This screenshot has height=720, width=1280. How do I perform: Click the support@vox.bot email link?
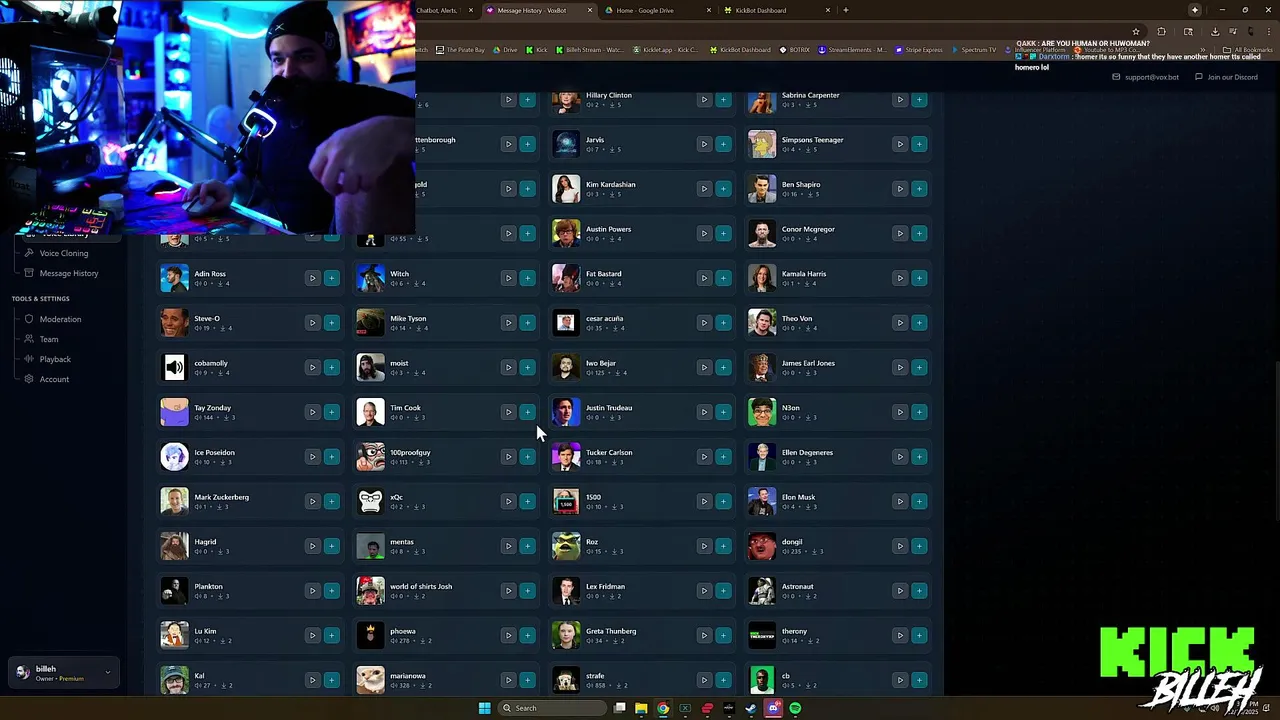pyautogui.click(x=1145, y=77)
